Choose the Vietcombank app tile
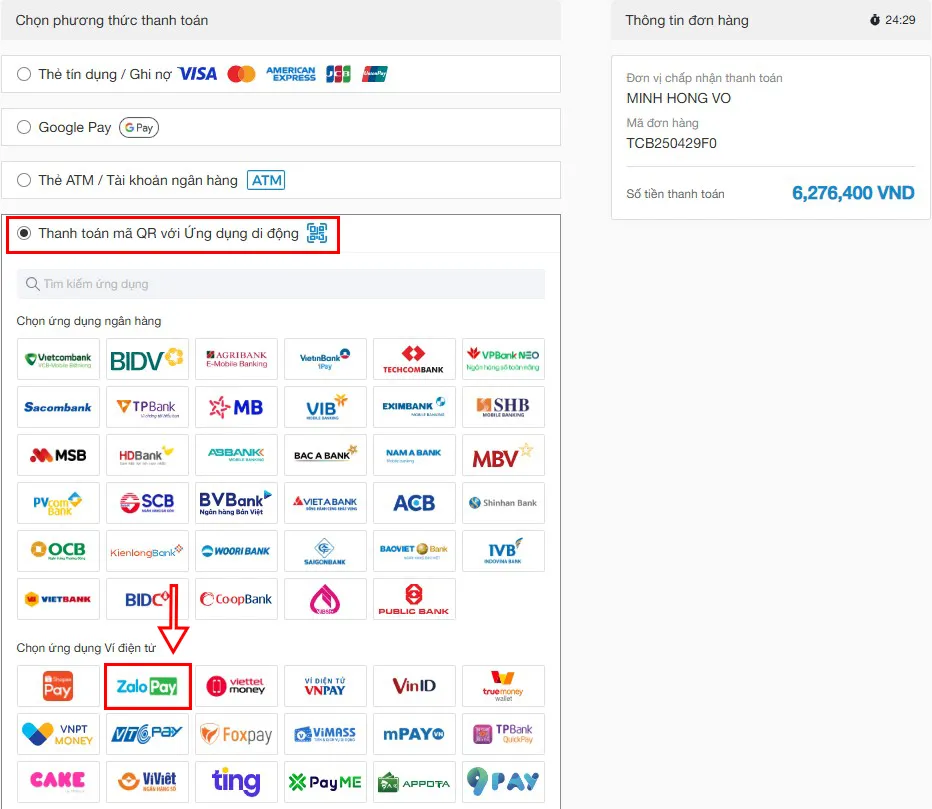Image resolution: width=932 pixels, height=809 pixels. pos(58,359)
